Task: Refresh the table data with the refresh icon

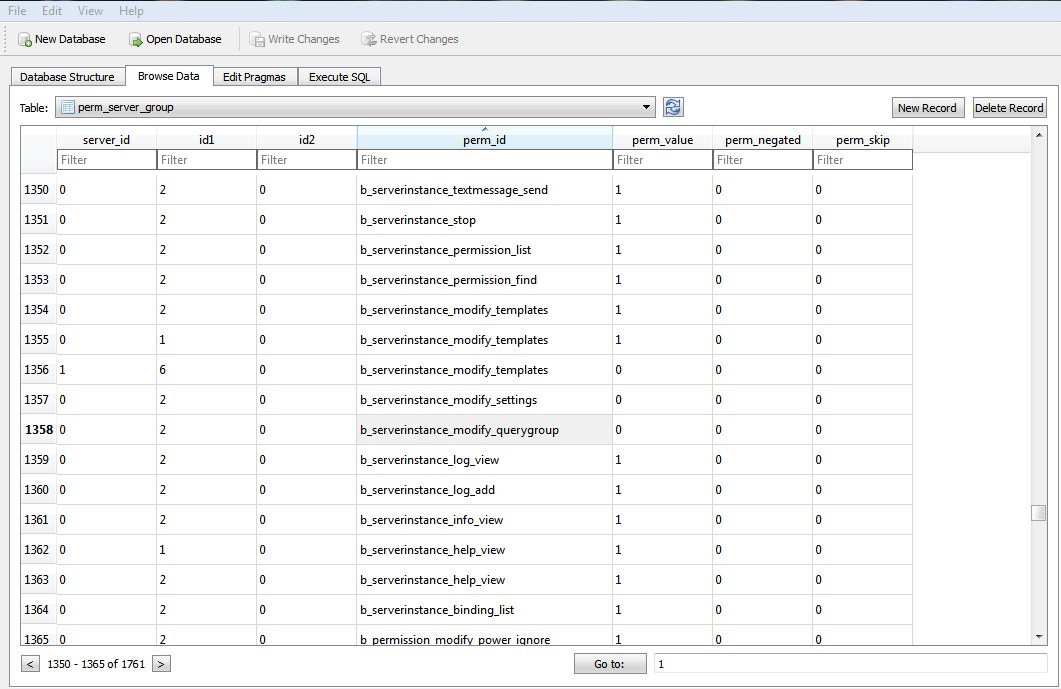Action: click(x=673, y=107)
